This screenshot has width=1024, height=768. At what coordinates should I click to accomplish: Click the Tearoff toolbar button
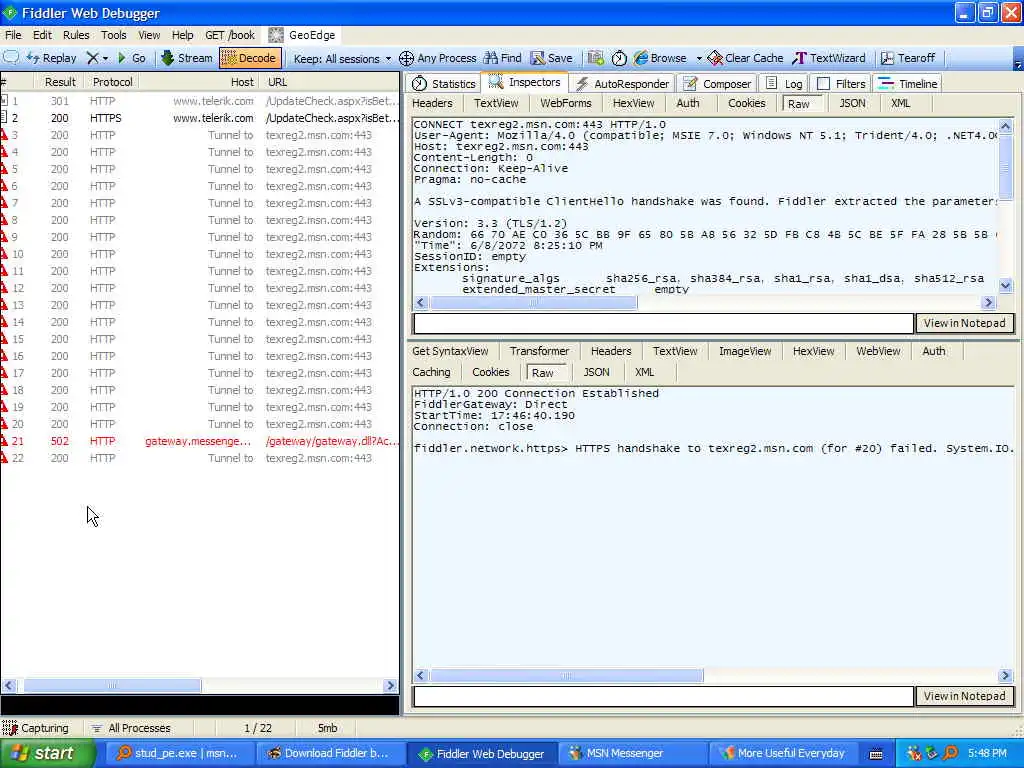click(908, 58)
